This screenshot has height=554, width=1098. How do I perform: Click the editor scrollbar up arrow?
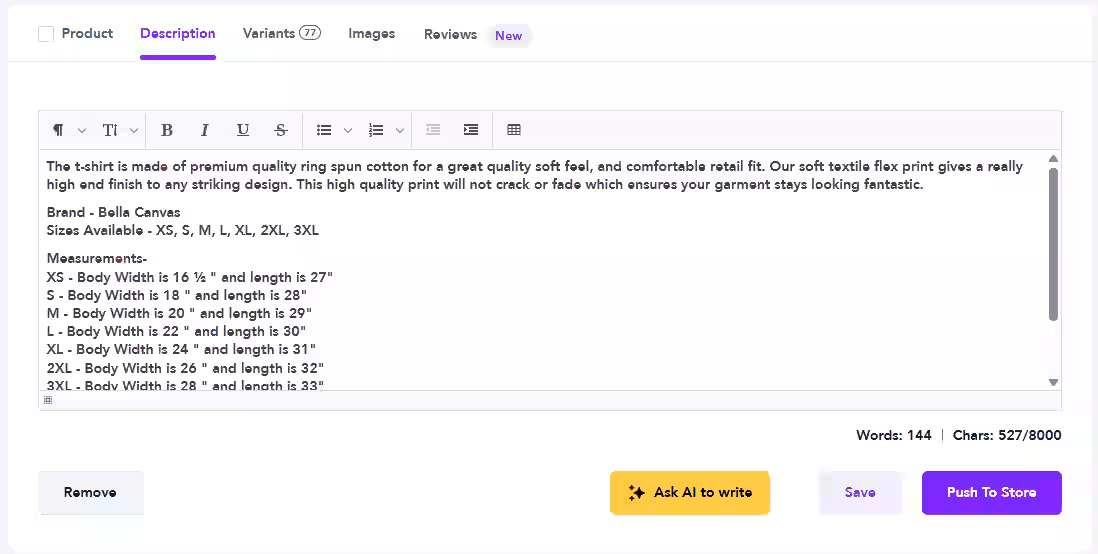[x=1053, y=159]
